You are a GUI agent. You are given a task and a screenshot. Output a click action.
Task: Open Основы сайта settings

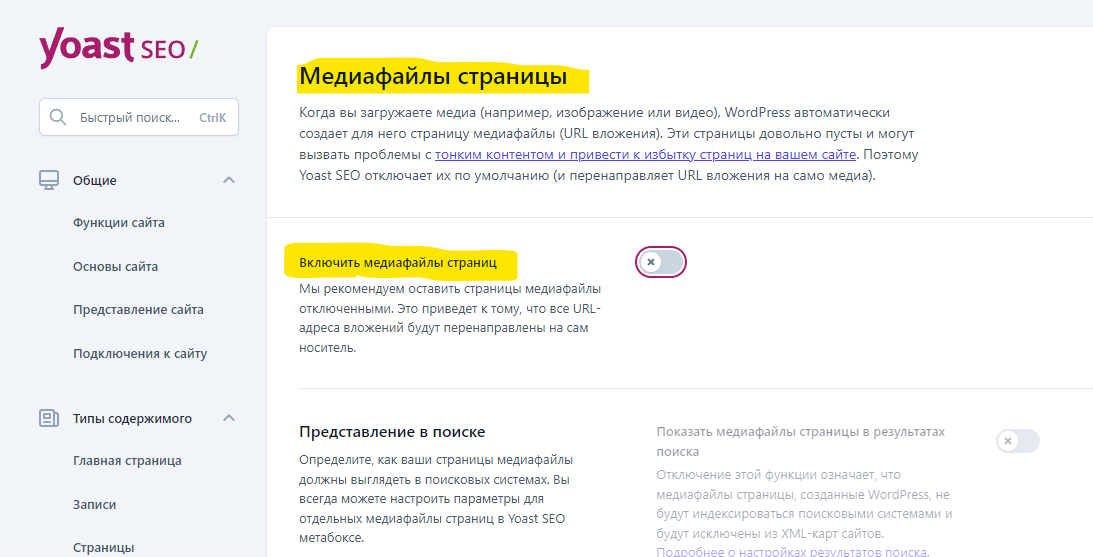coord(116,266)
